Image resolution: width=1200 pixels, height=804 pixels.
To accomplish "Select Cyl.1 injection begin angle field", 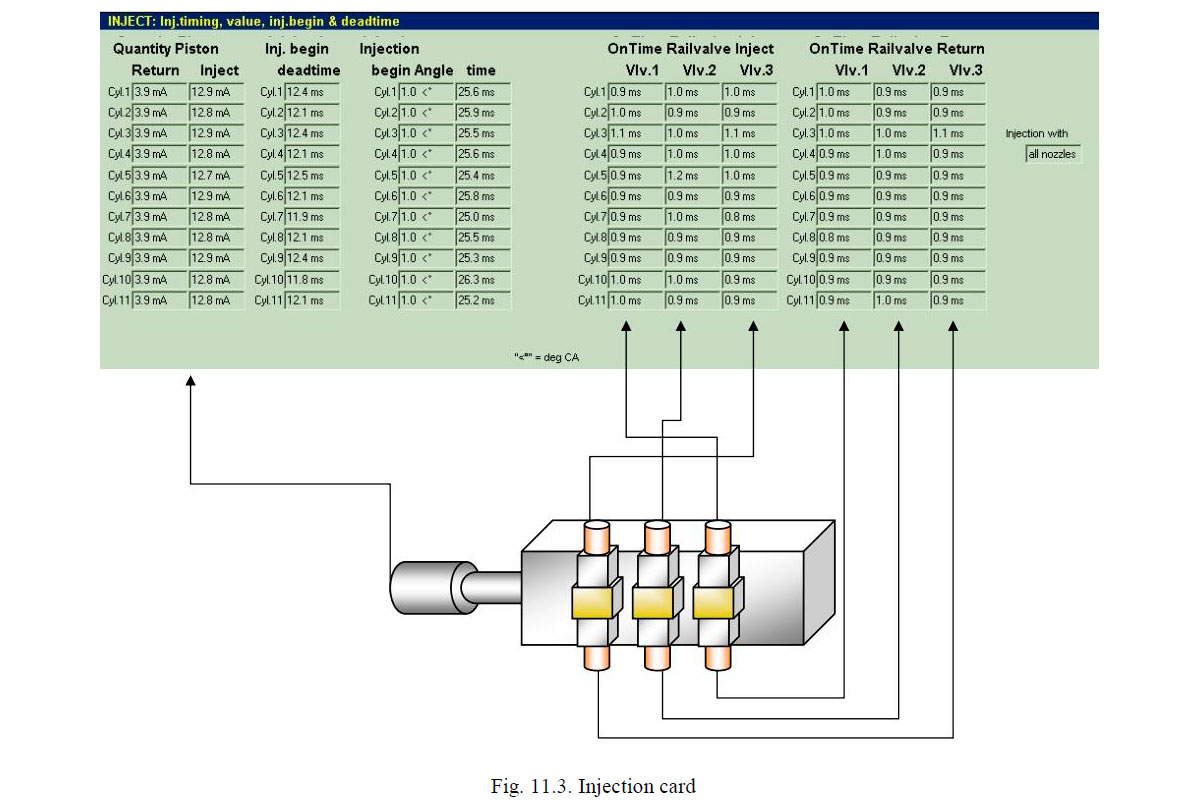I will pyautogui.click(x=423, y=92).
